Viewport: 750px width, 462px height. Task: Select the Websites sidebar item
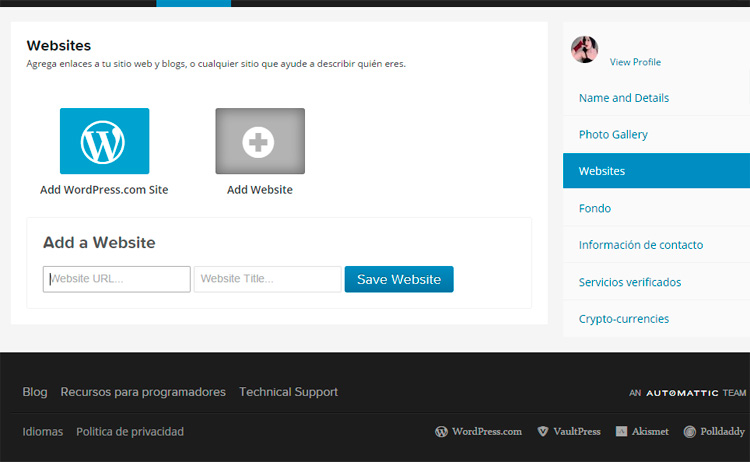point(602,171)
